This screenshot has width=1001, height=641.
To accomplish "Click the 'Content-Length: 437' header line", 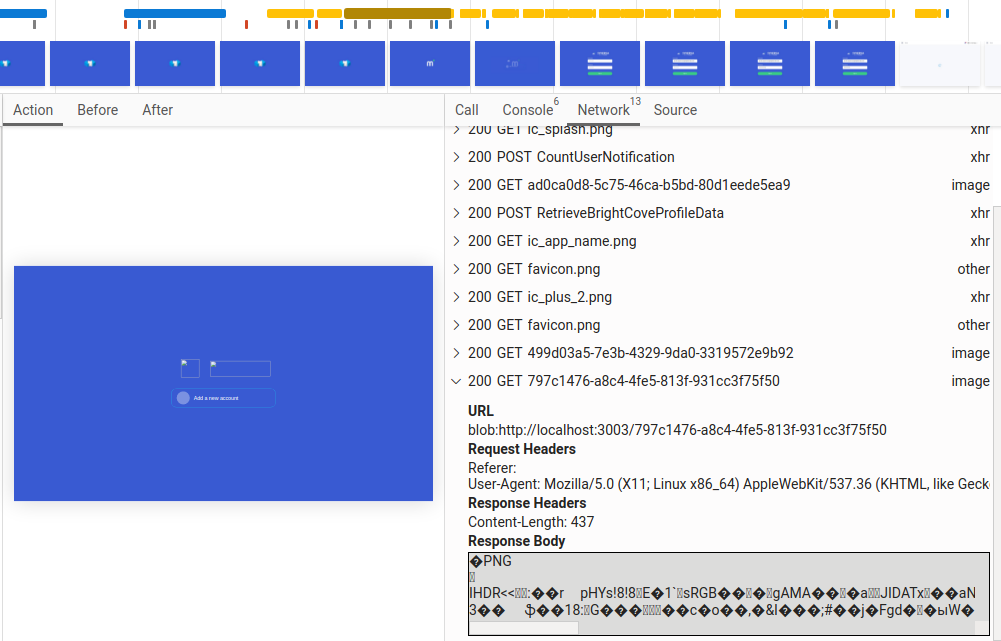I will click(x=531, y=522).
